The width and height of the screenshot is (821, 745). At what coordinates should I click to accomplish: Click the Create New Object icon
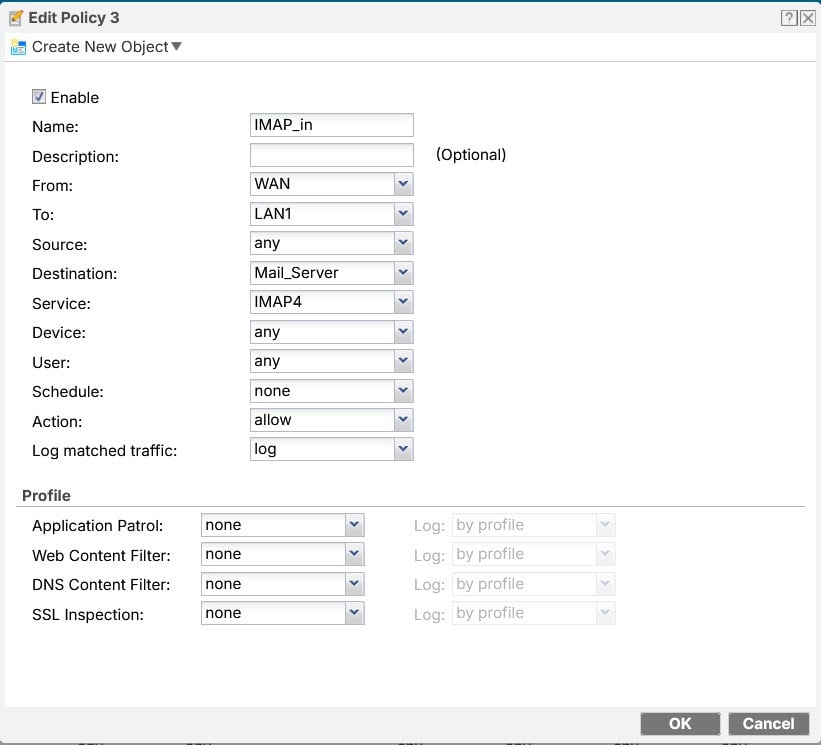coord(18,47)
